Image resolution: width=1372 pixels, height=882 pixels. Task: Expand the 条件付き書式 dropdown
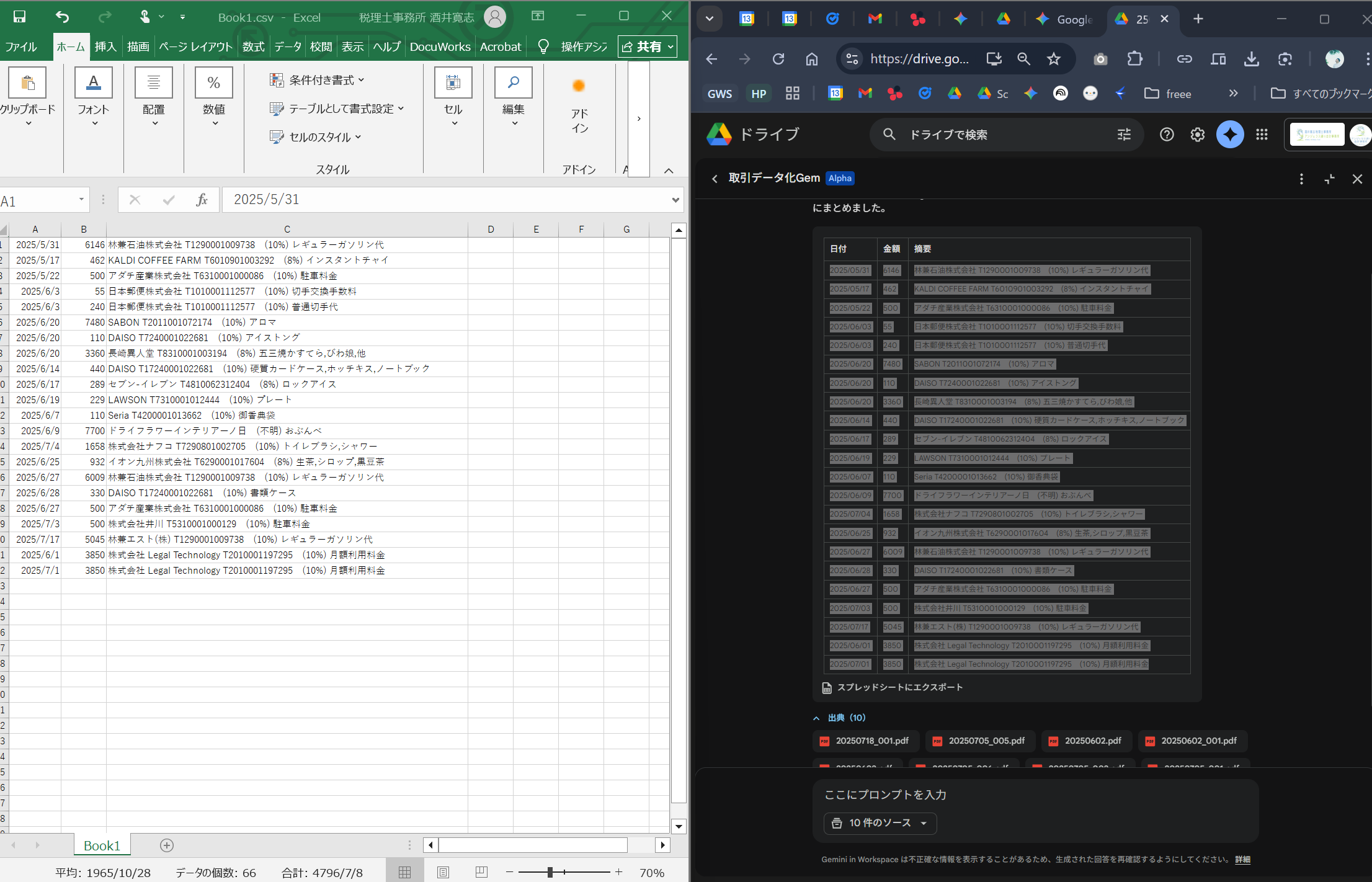click(318, 80)
